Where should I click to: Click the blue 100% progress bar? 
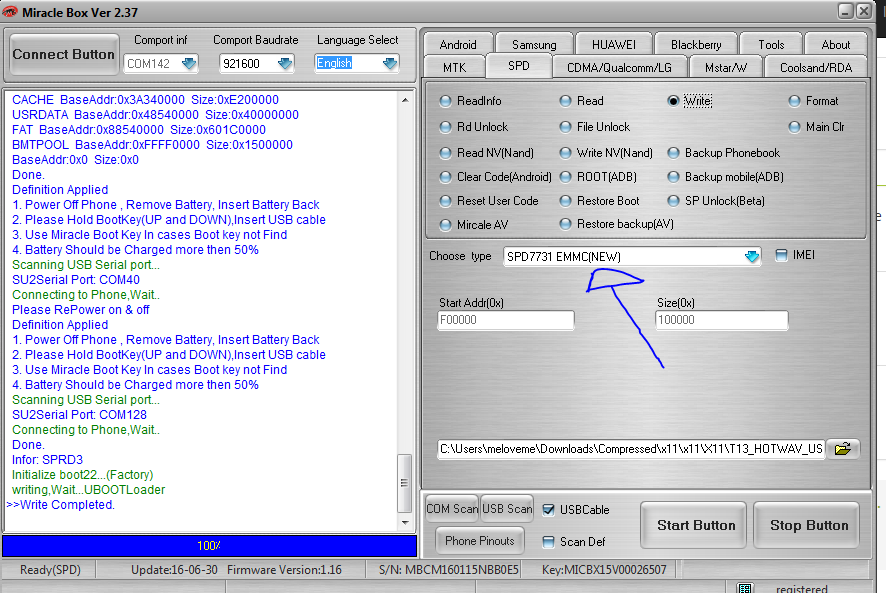209,546
